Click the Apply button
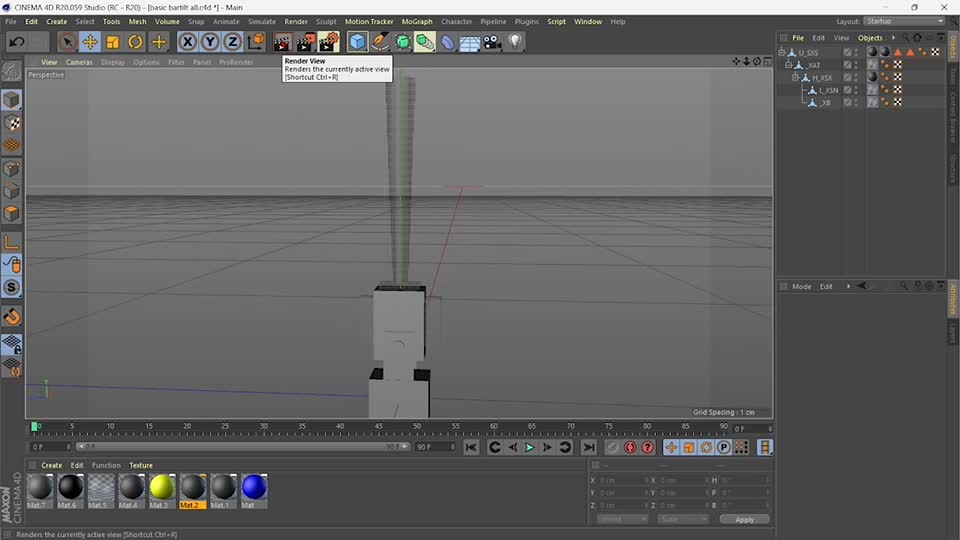Viewport: 960px width, 540px height. (744, 520)
